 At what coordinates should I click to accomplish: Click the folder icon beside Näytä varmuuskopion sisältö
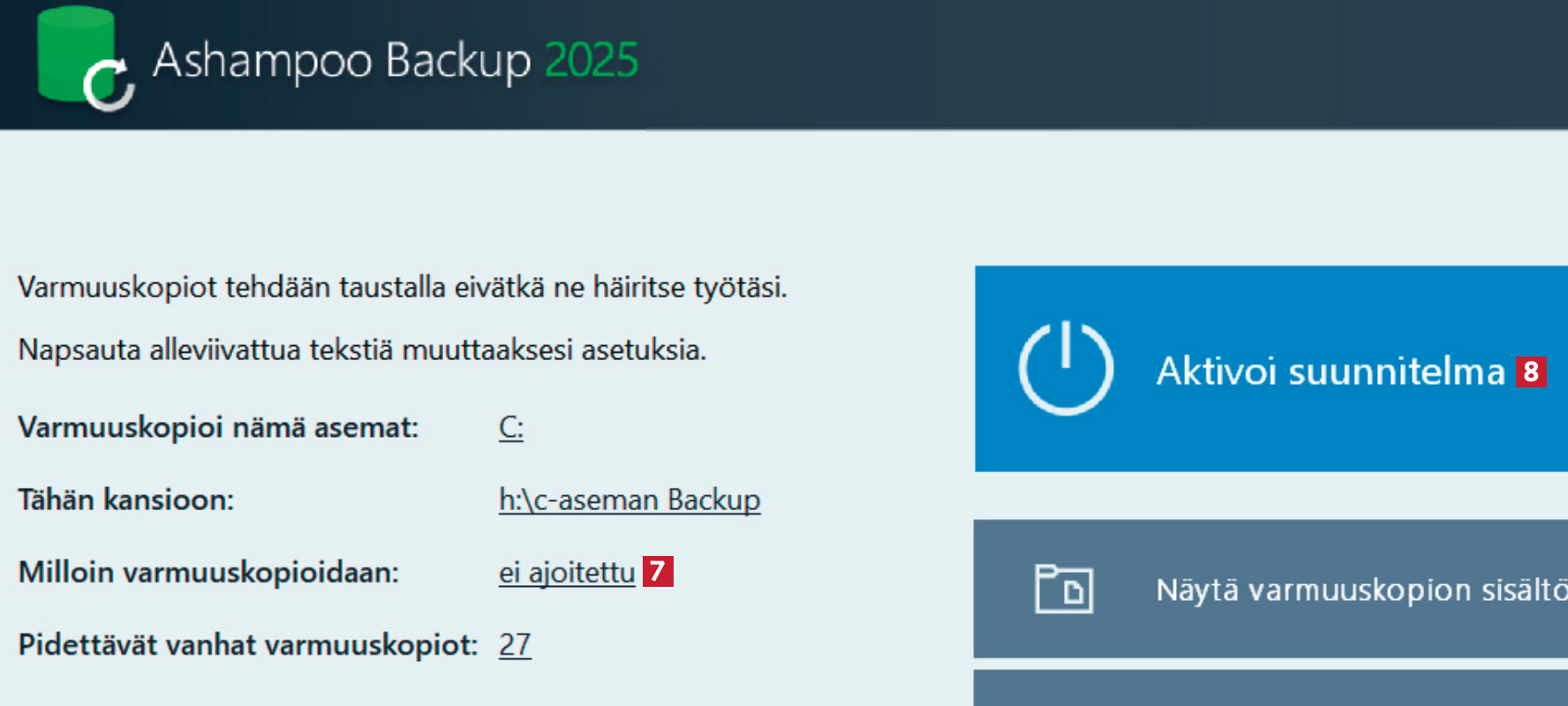click(x=1063, y=589)
